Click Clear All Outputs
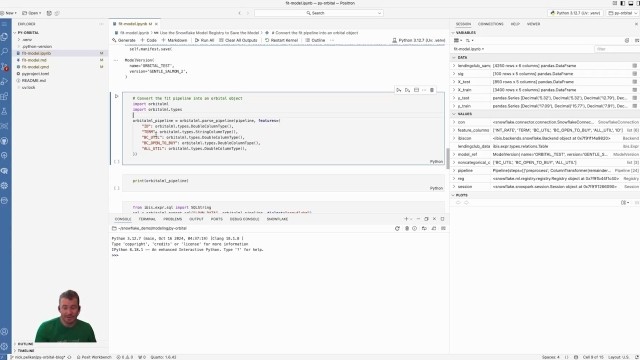The height and width of the screenshot is (360, 640). (238, 40)
